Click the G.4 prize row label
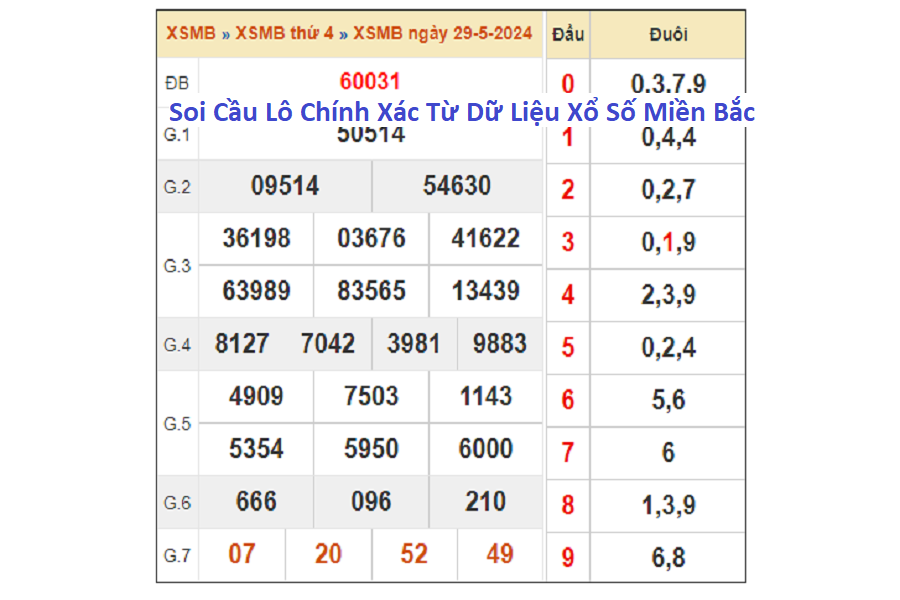 [x=177, y=345]
